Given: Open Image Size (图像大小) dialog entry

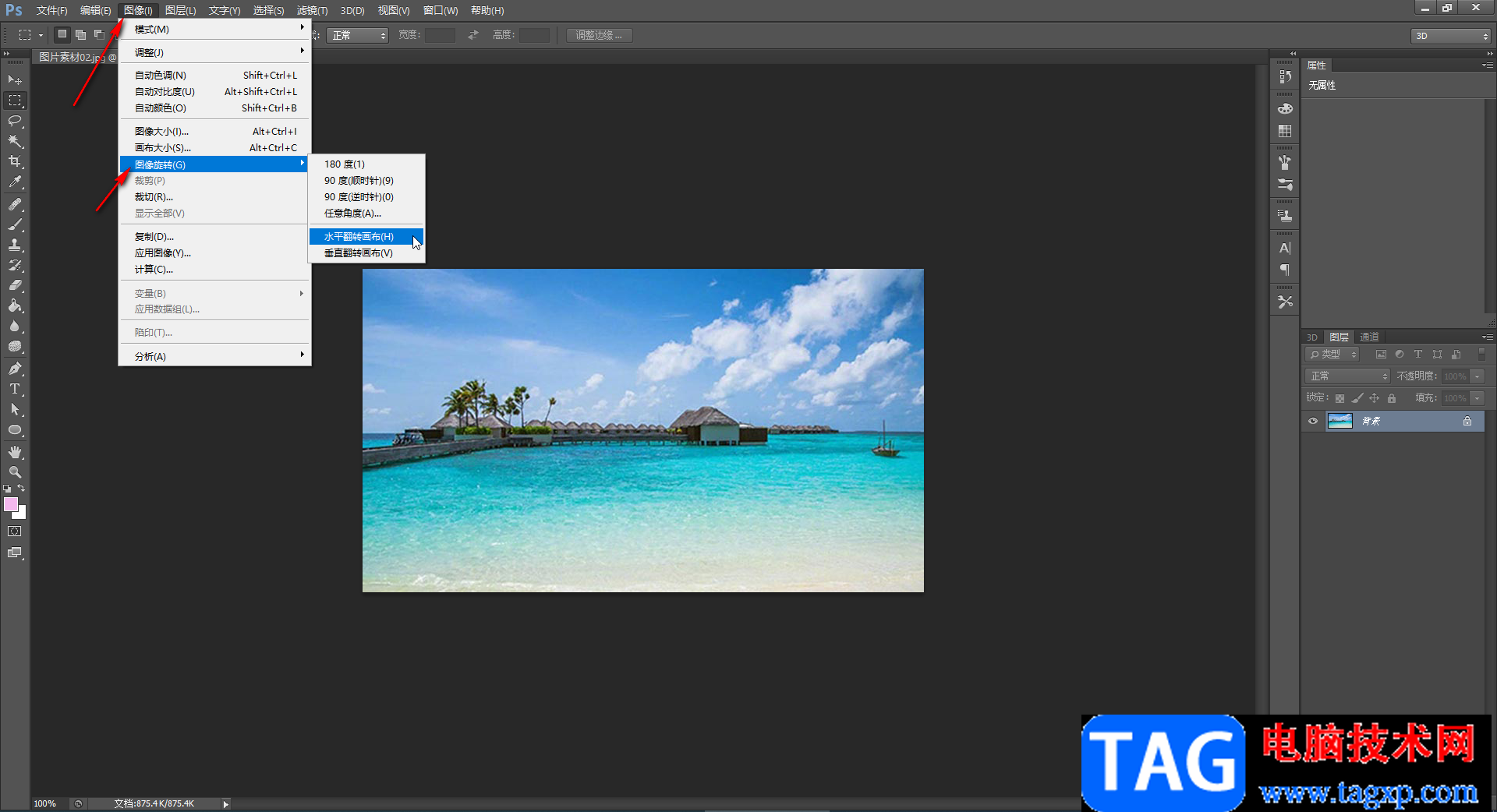Looking at the screenshot, I should pyautogui.click(x=161, y=132).
